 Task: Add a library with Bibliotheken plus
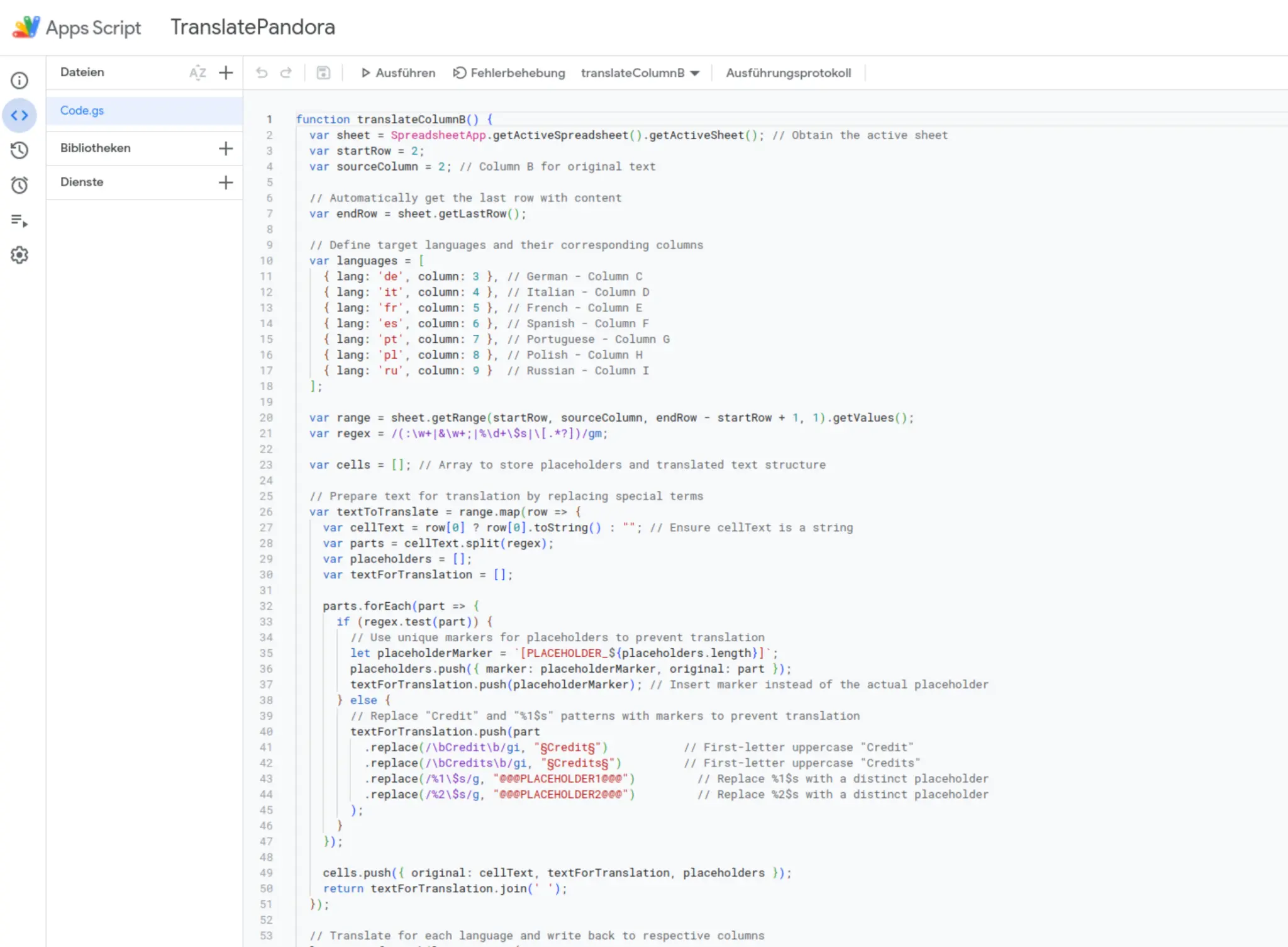click(226, 148)
